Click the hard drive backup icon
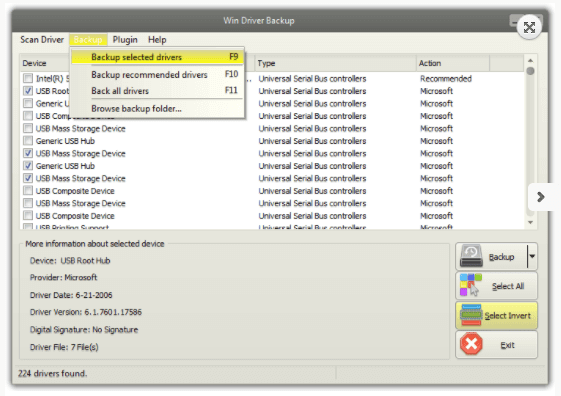 (x=471, y=256)
